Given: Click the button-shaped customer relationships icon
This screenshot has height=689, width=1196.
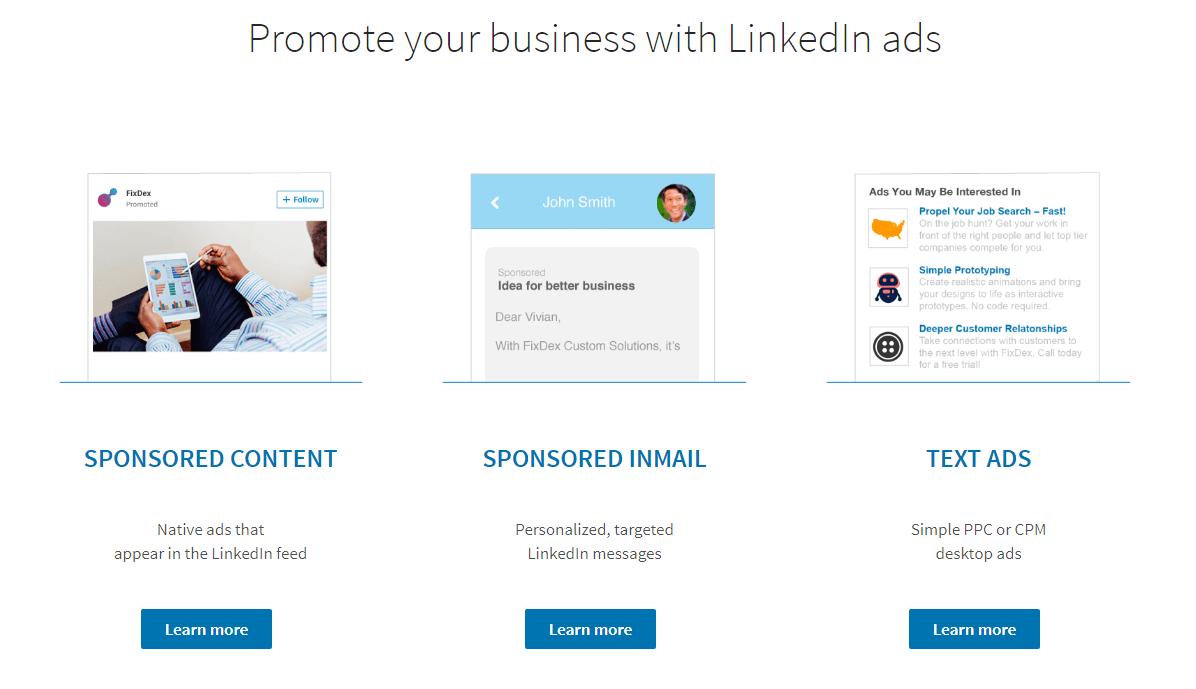Looking at the screenshot, I should coord(888,346).
